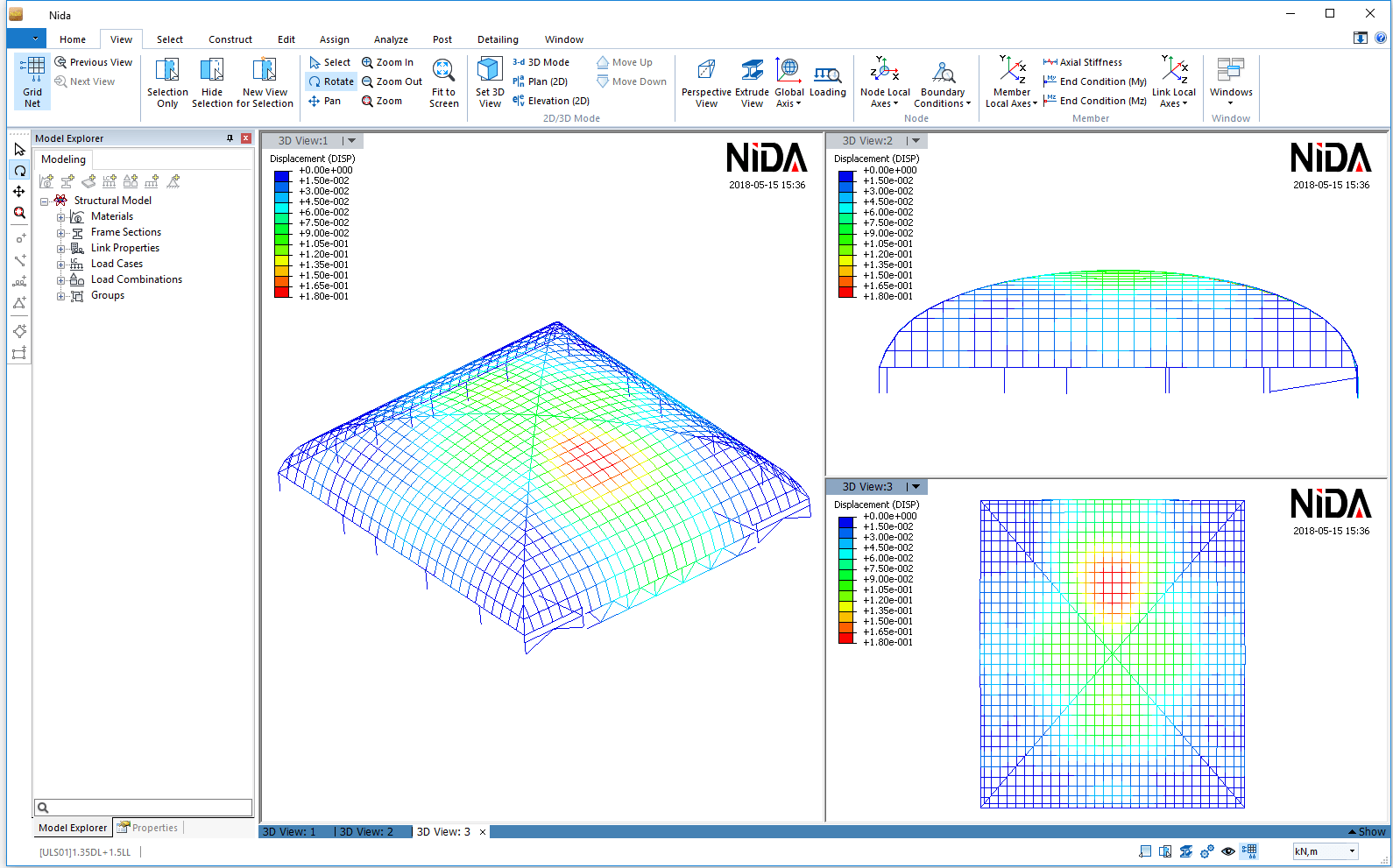The height and width of the screenshot is (868, 1393).
Task: Open the Node Local Axes dropdown
Action: click(x=885, y=82)
